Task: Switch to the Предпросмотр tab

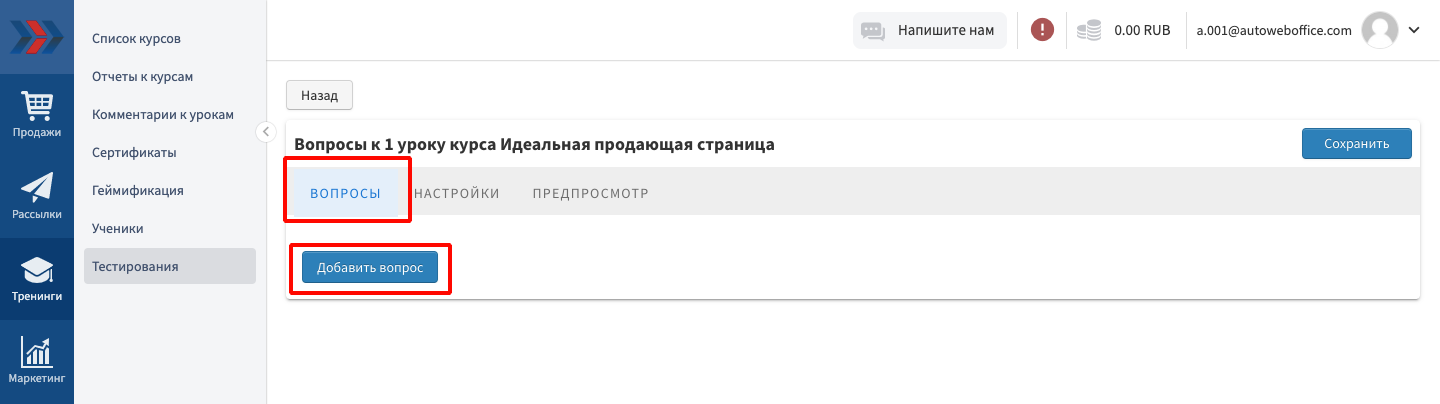Action: point(590,193)
